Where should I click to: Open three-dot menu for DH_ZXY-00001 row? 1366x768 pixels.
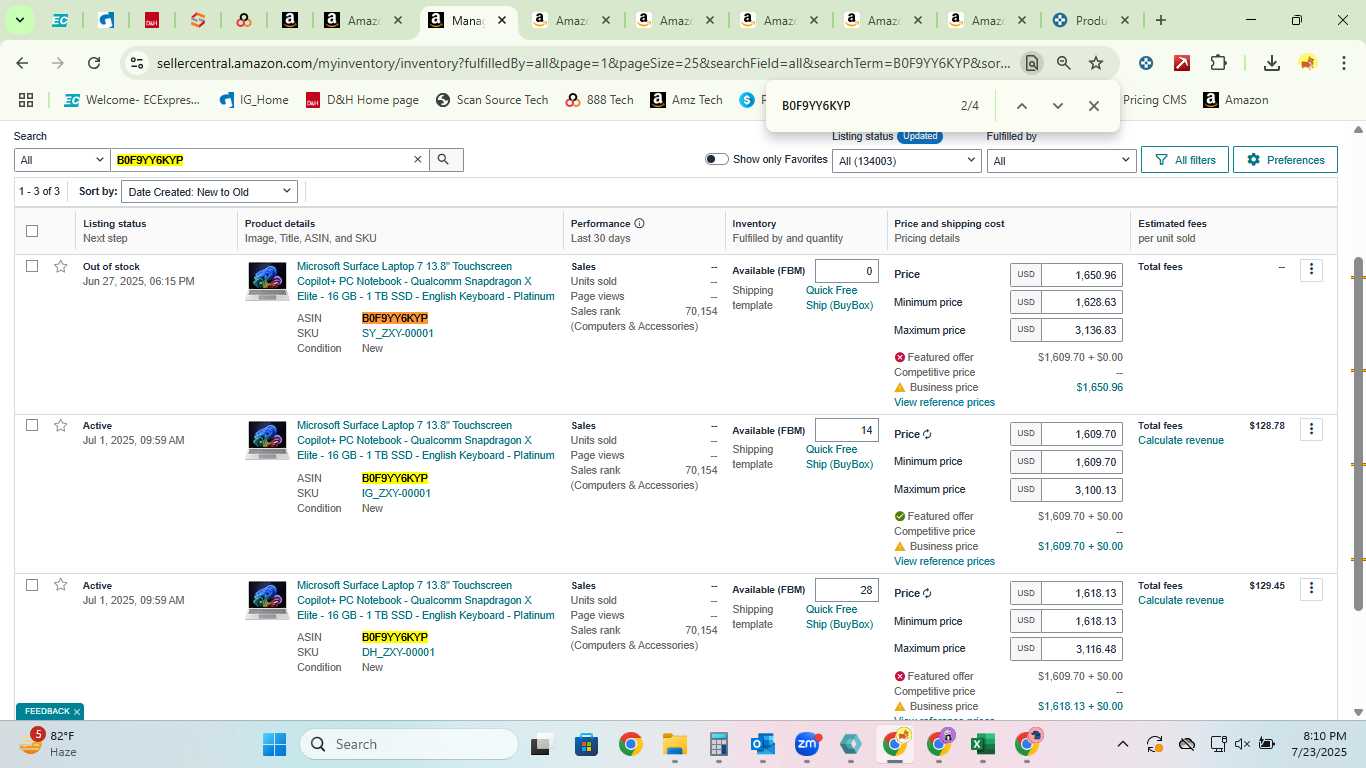pos(1311,589)
